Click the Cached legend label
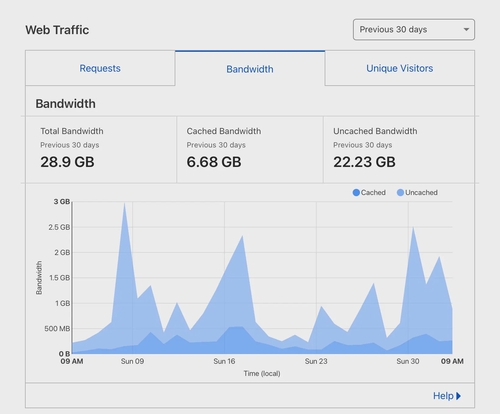The height and width of the screenshot is (414, 500). 373,193
